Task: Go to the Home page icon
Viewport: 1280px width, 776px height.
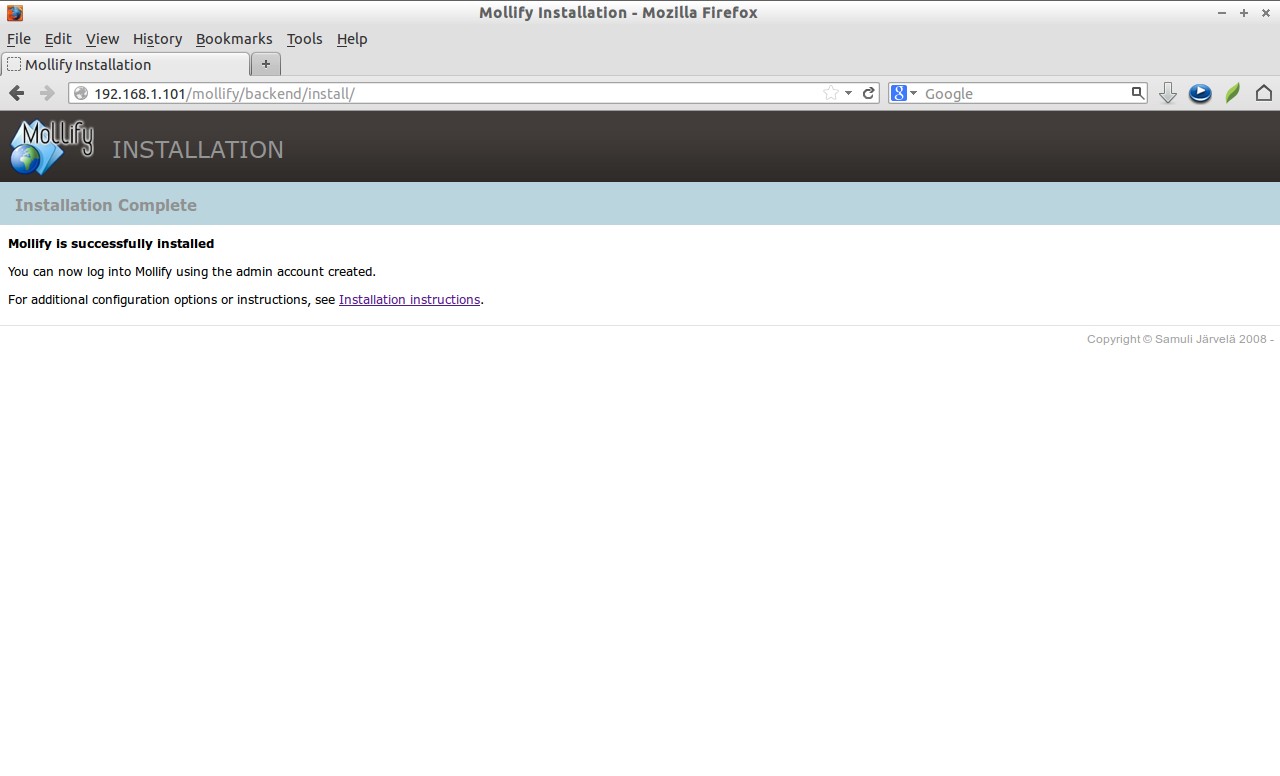Action: tap(1264, 93)
